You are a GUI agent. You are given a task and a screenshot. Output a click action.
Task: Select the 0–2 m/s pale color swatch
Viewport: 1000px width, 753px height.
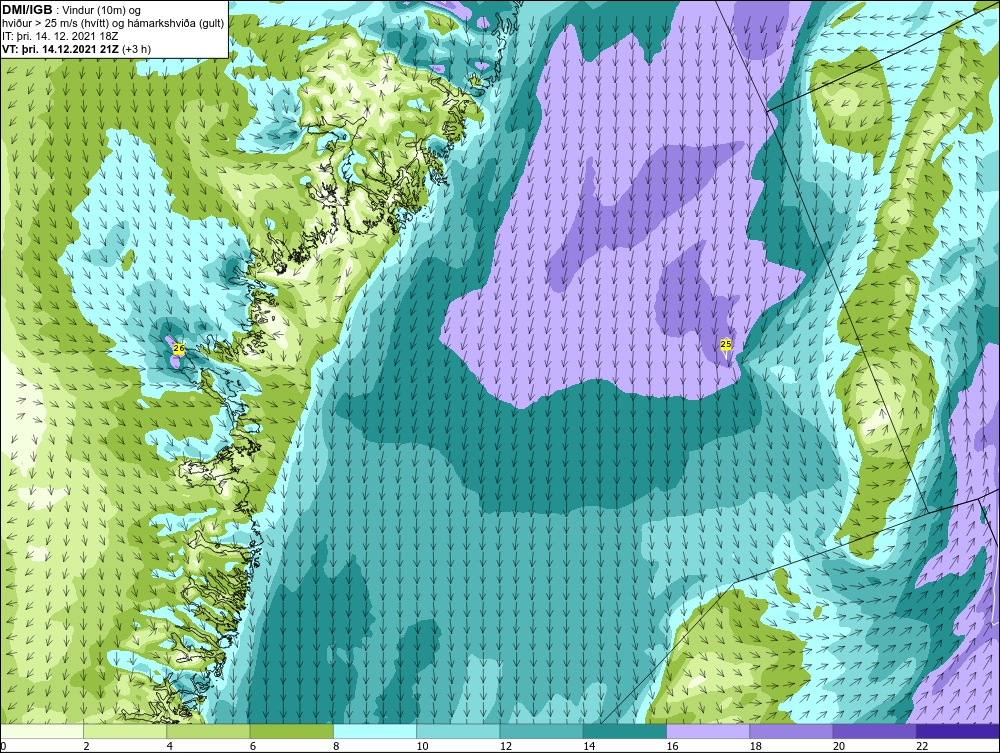click(42, 731)
